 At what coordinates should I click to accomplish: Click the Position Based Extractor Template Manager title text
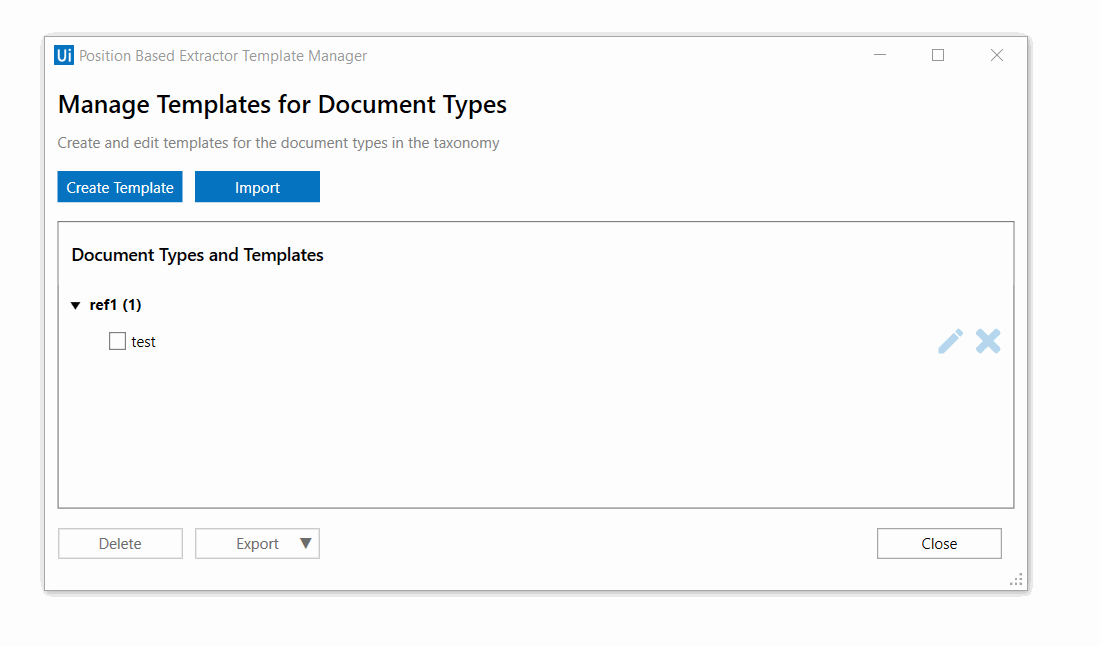tap(222, 55)
